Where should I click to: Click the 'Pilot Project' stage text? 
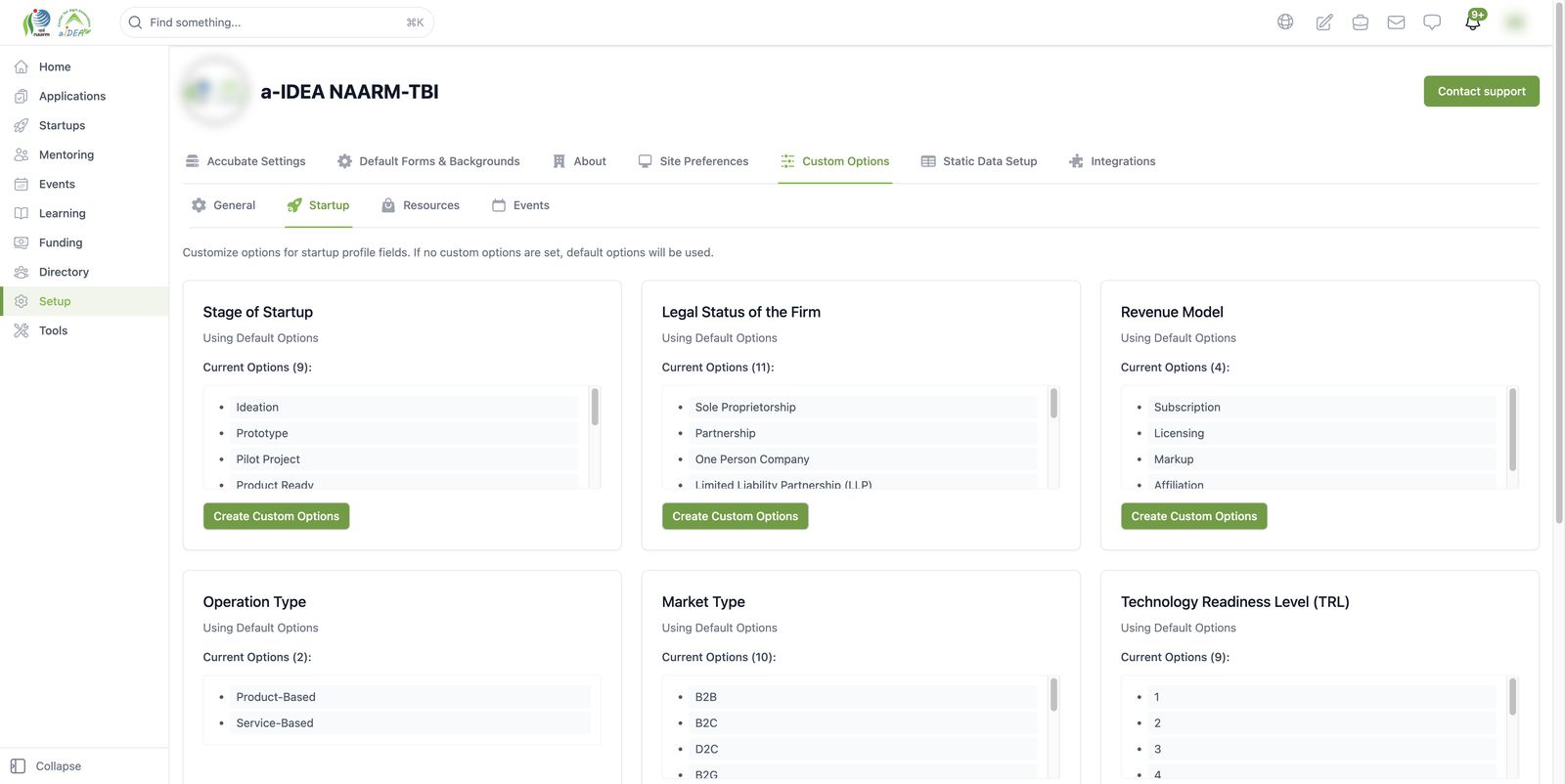coord(268,459)
